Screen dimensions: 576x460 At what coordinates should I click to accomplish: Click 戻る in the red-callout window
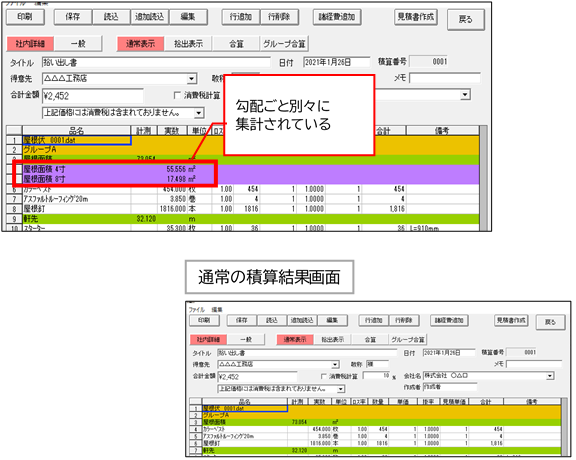tap(466, 19)
